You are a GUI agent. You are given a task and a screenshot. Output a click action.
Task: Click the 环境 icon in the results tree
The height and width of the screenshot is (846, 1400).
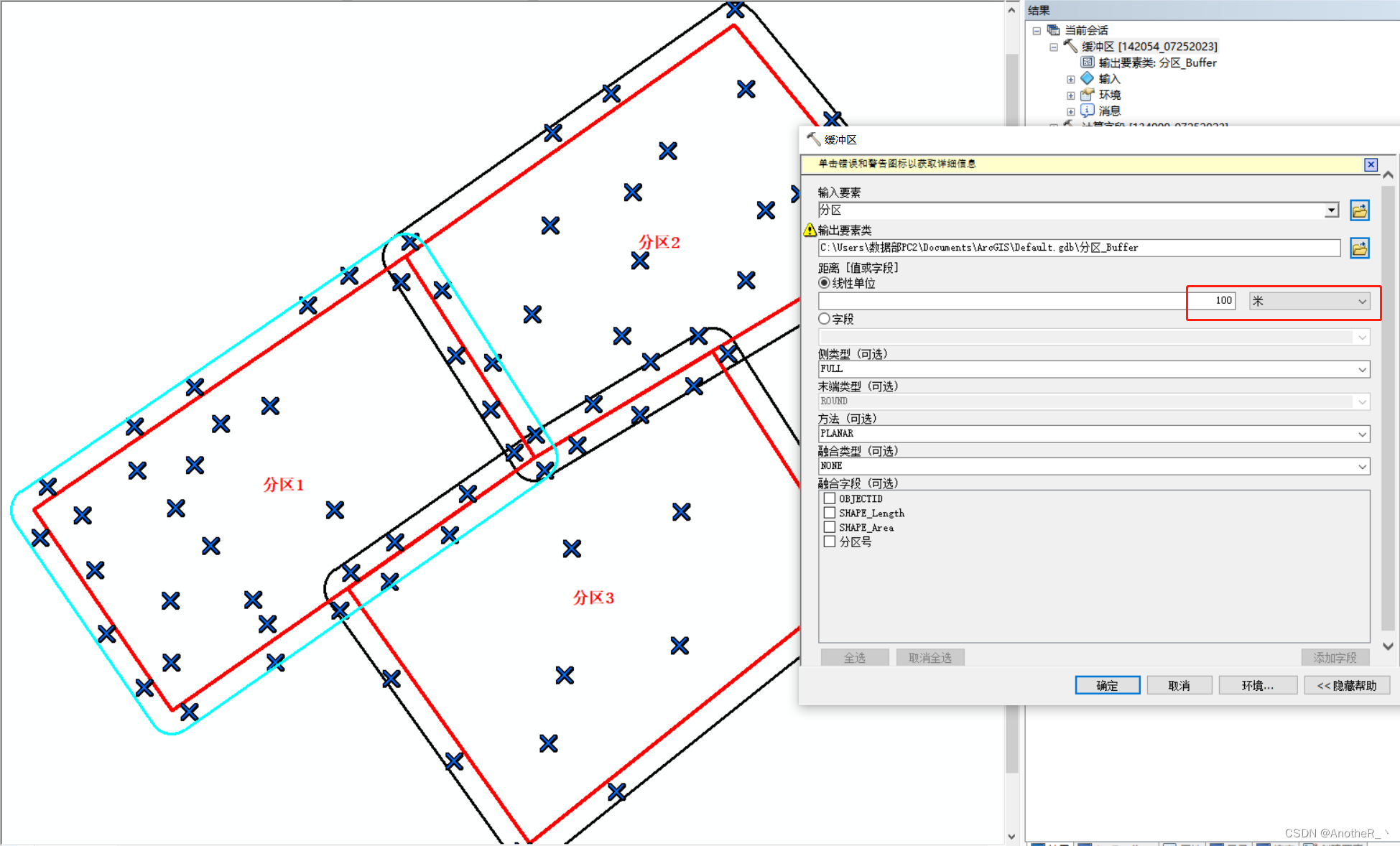coord(1086,94)
